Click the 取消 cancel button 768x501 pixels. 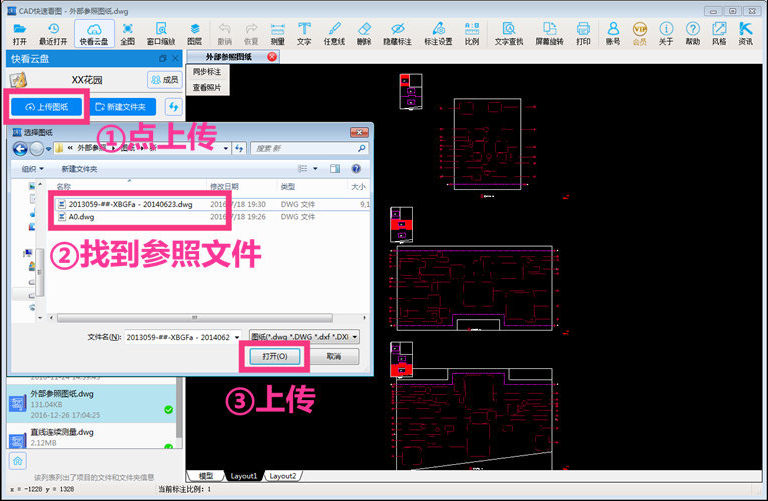[x=334, y=356]
